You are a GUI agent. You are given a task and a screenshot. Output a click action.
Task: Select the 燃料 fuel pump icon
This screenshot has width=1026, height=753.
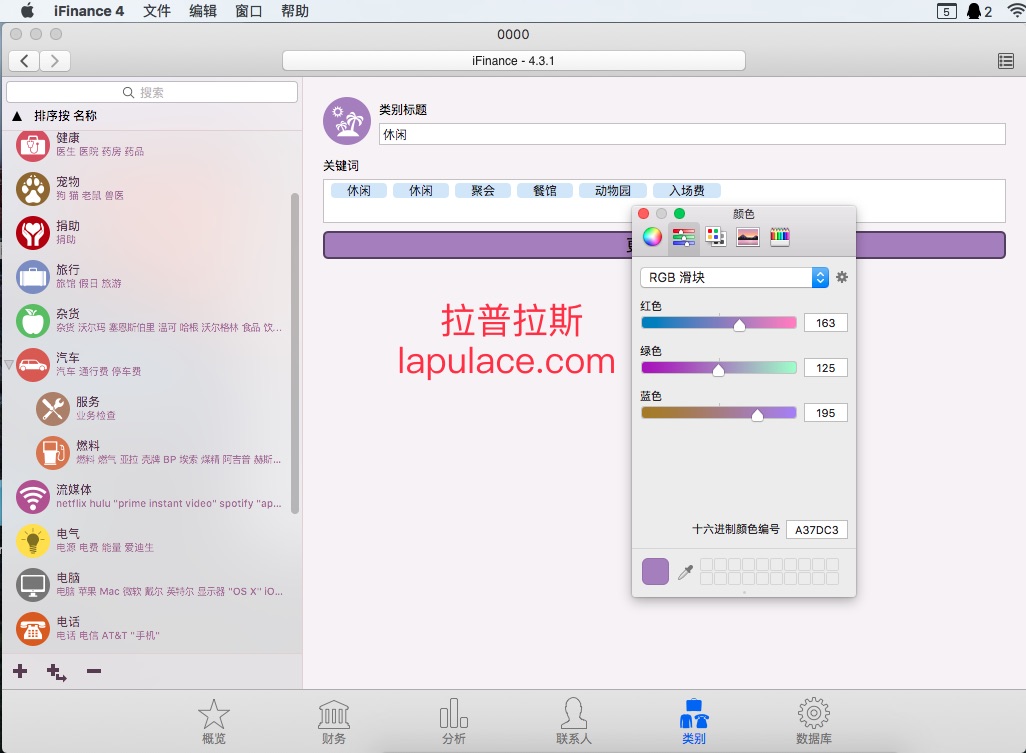pos(53,453)
